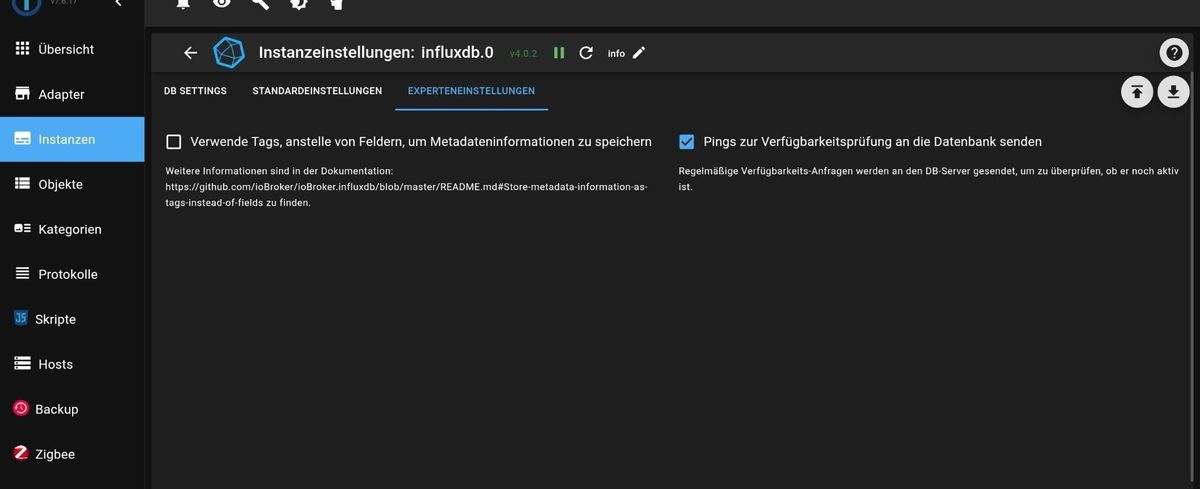
Task: Edit log level with pencil icon
Action: [639, 53]
